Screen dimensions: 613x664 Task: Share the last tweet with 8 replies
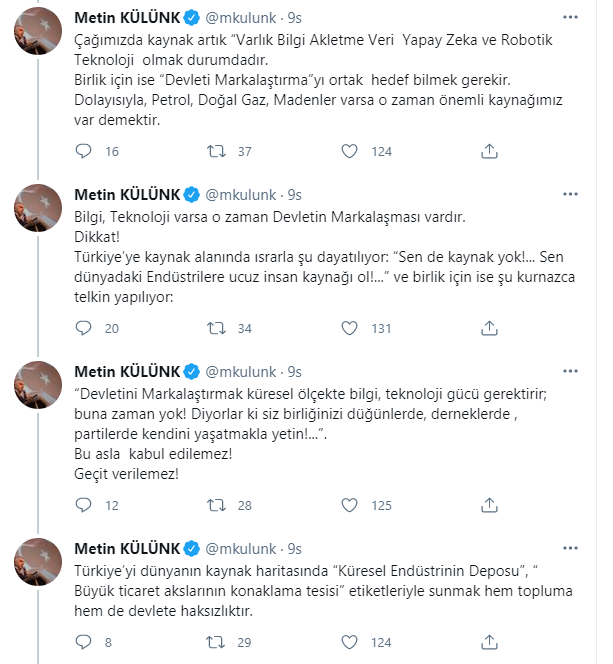tap(489, 643)
